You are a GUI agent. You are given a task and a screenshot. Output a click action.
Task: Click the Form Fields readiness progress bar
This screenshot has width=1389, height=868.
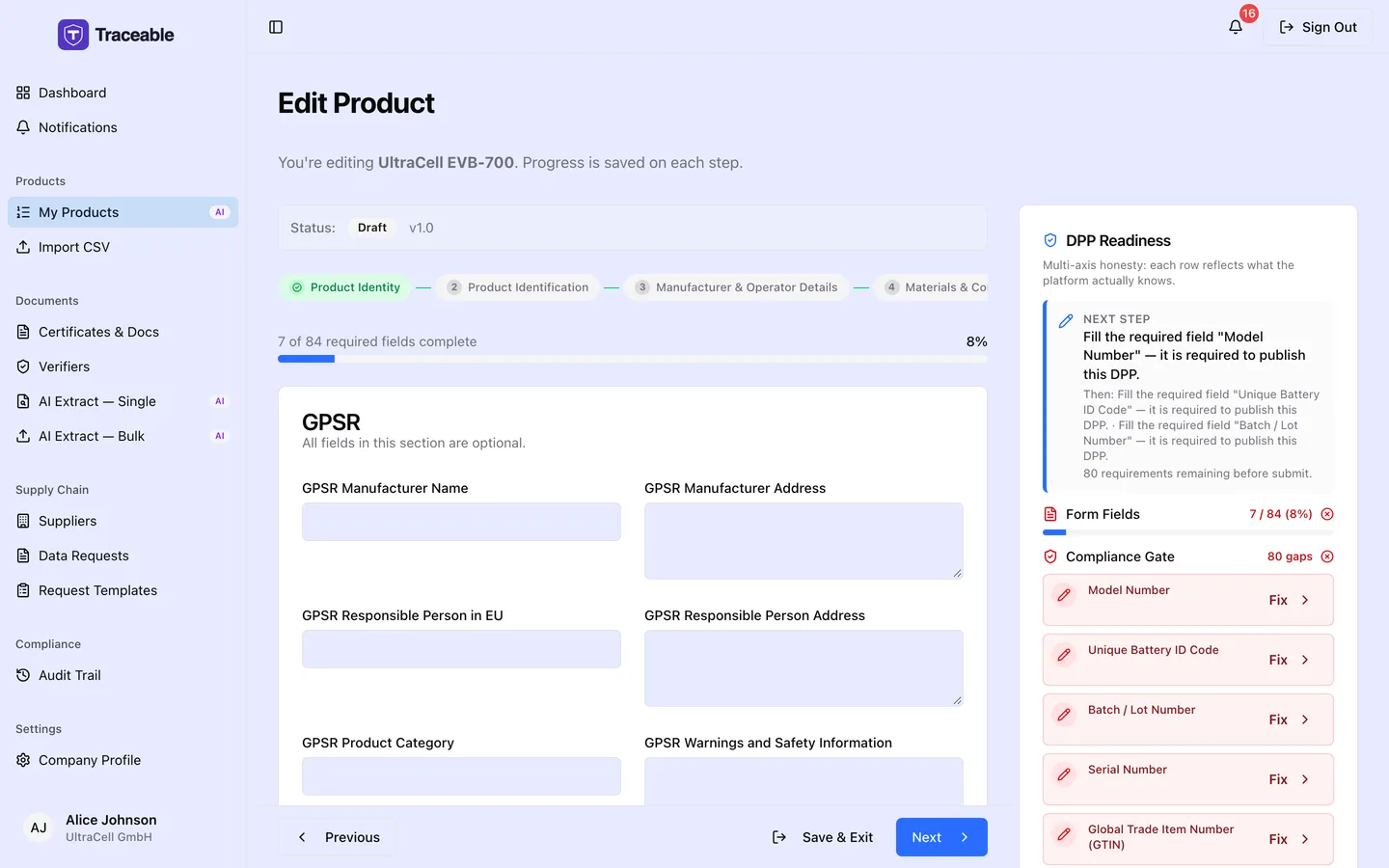point(1188,532)
